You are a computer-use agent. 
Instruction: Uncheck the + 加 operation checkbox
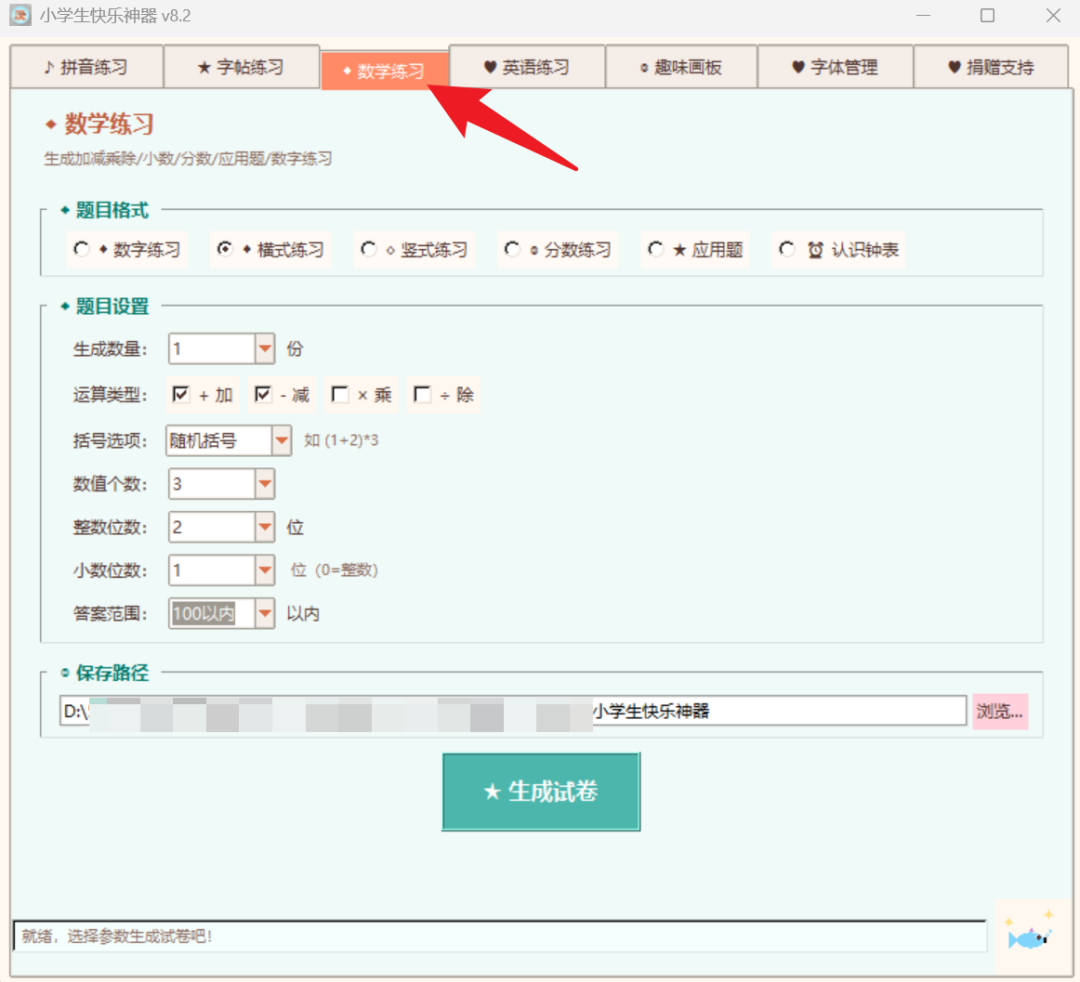pyautogui.click(x=180, y=394)
